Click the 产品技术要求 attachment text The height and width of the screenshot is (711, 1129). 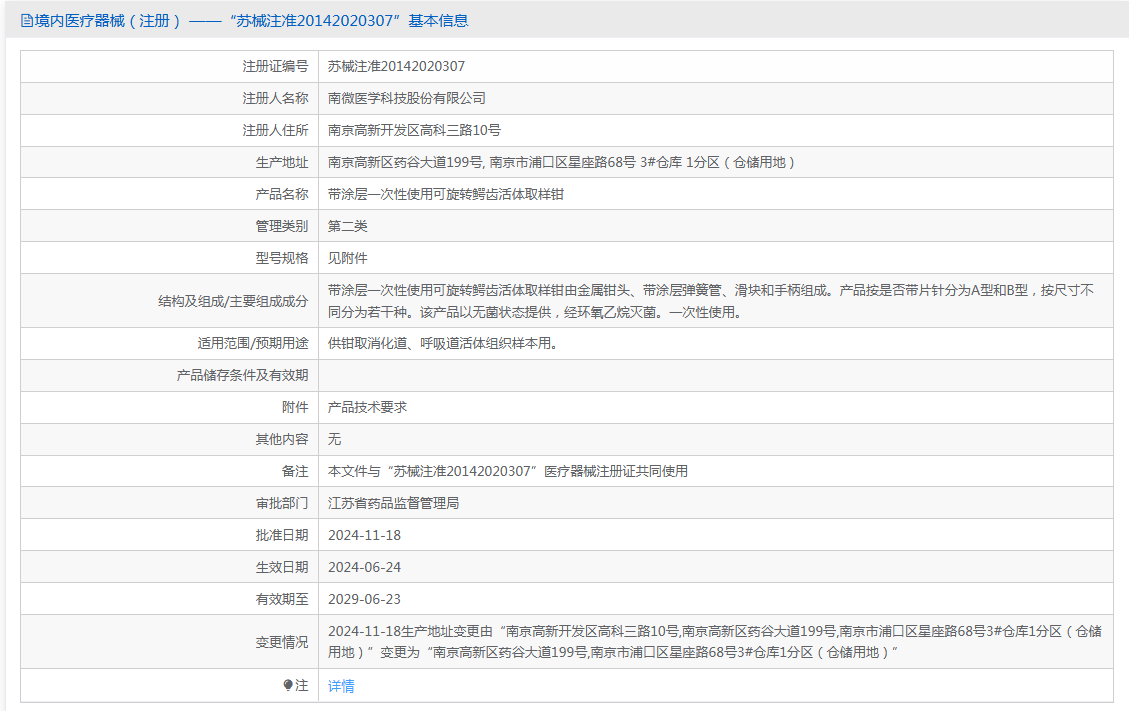367,407
